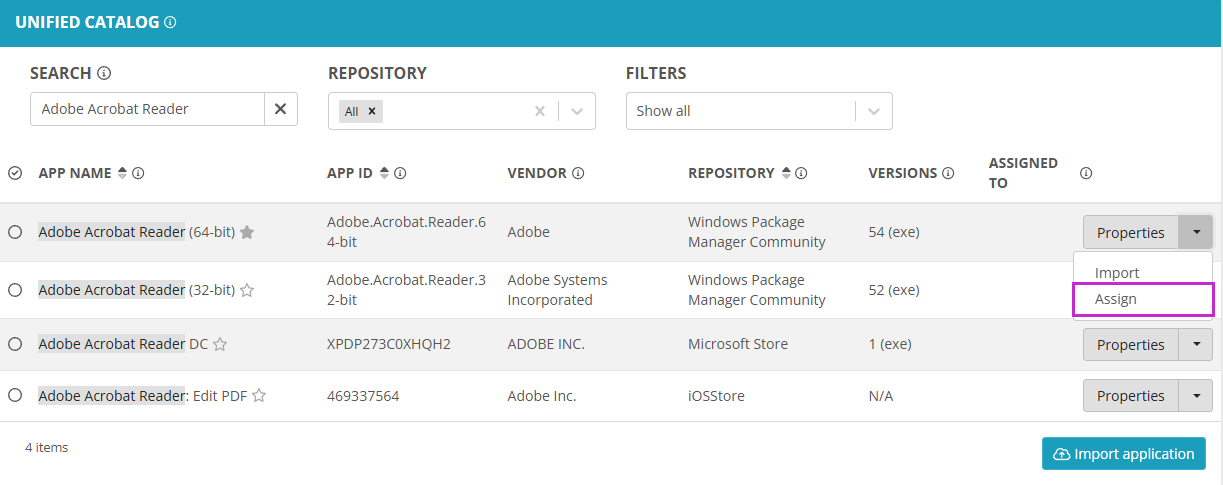The width and height of the screenshot is (1223, 485).
Task: Open Properties for Adobe Acrobat Reader DC
Action: click(1131, 344)
